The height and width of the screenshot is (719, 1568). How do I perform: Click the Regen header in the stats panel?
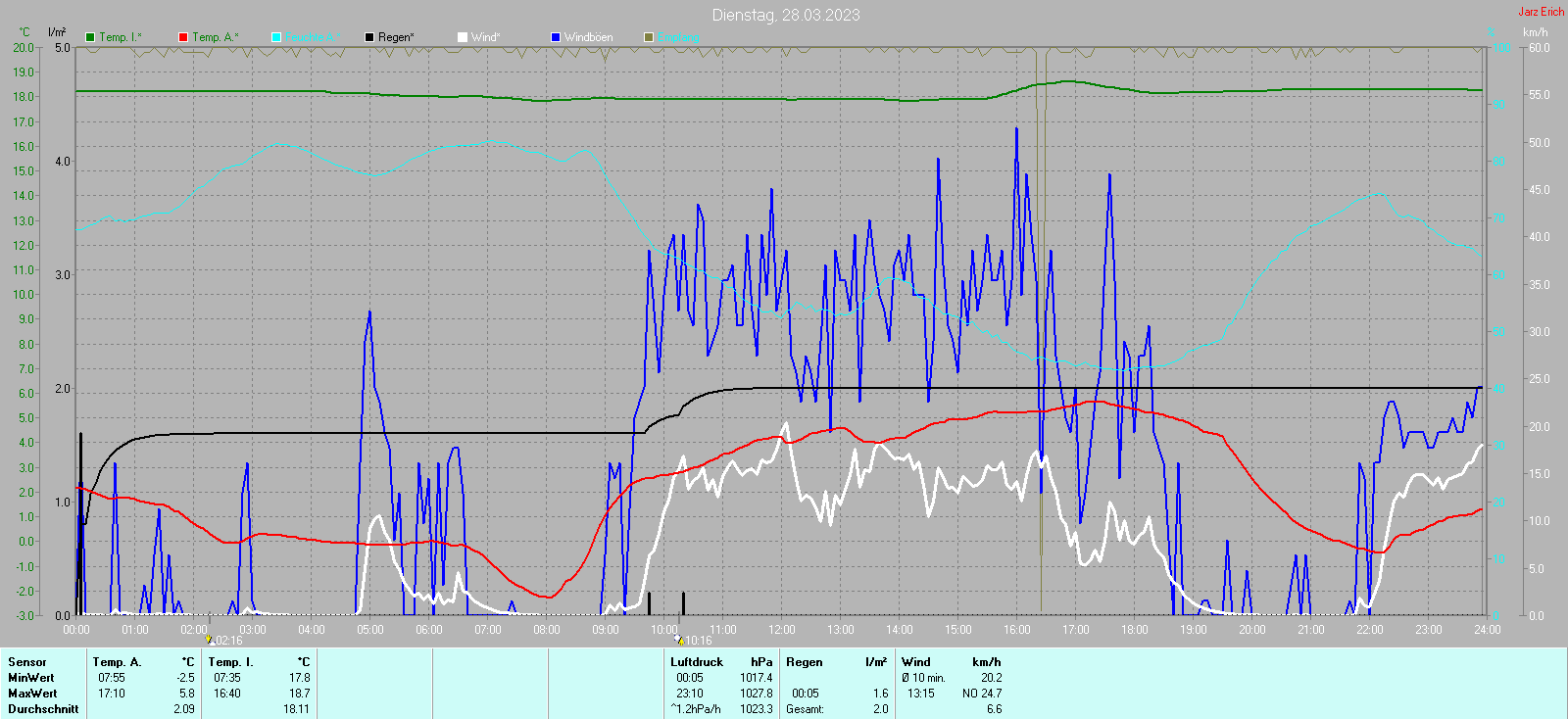pos(805,662)
